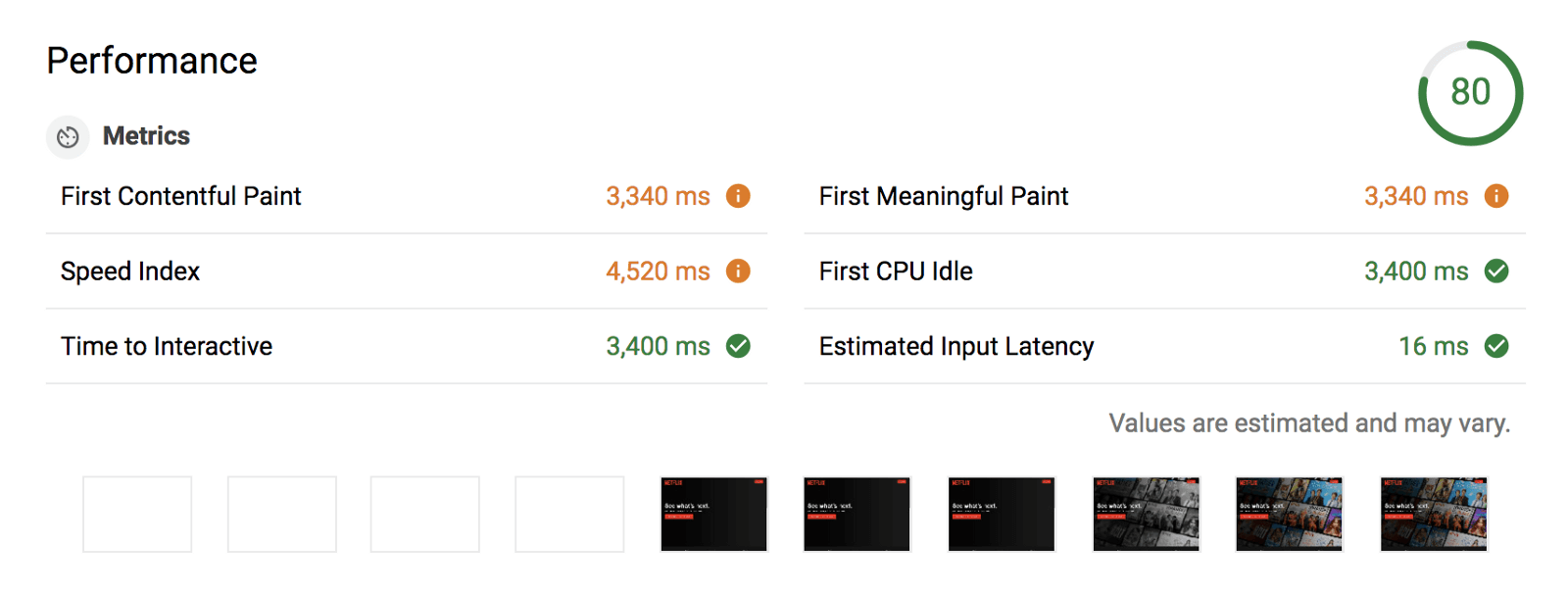This screenshot has height=593, width=1568.
Task: Click the Performance category title
Action: tap(152, 61)
